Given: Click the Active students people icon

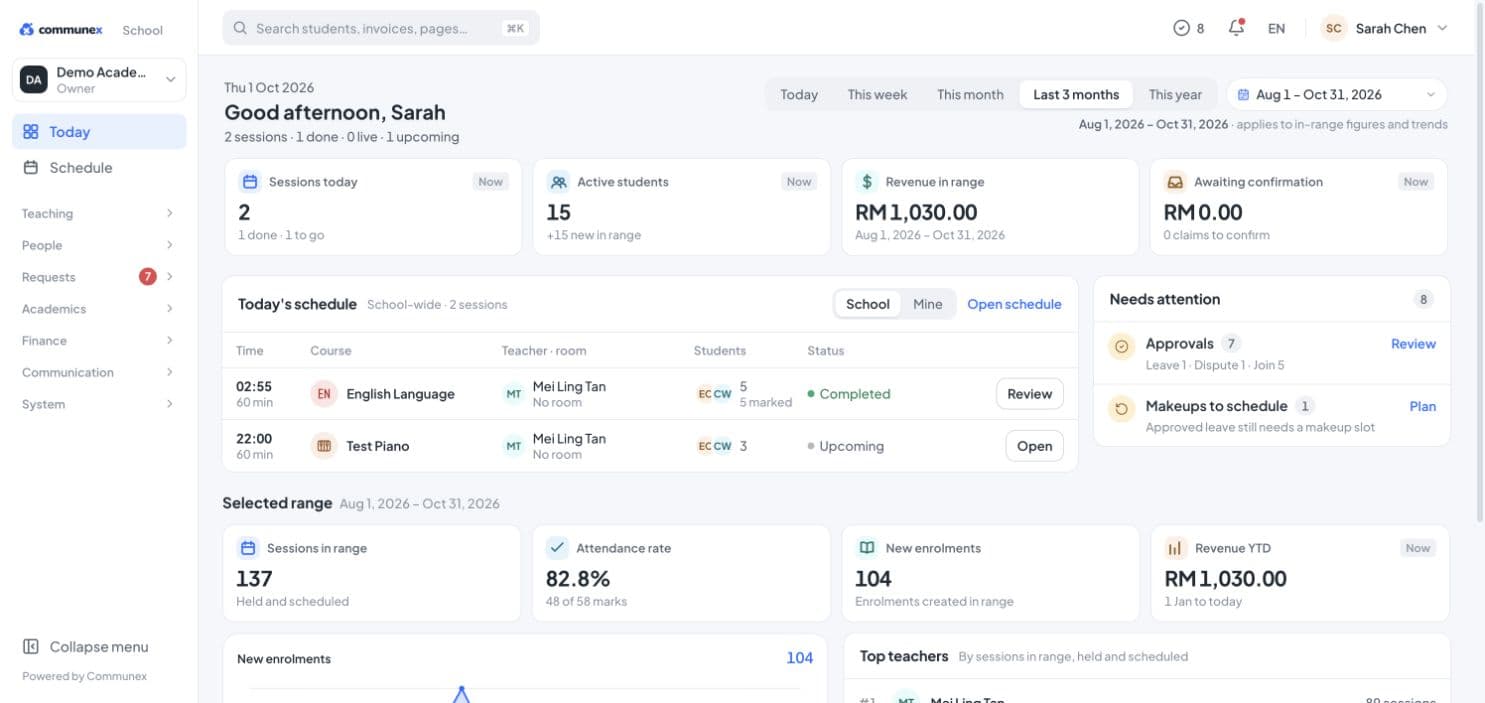Looking at the screenshot, I should tap(559, 182).
